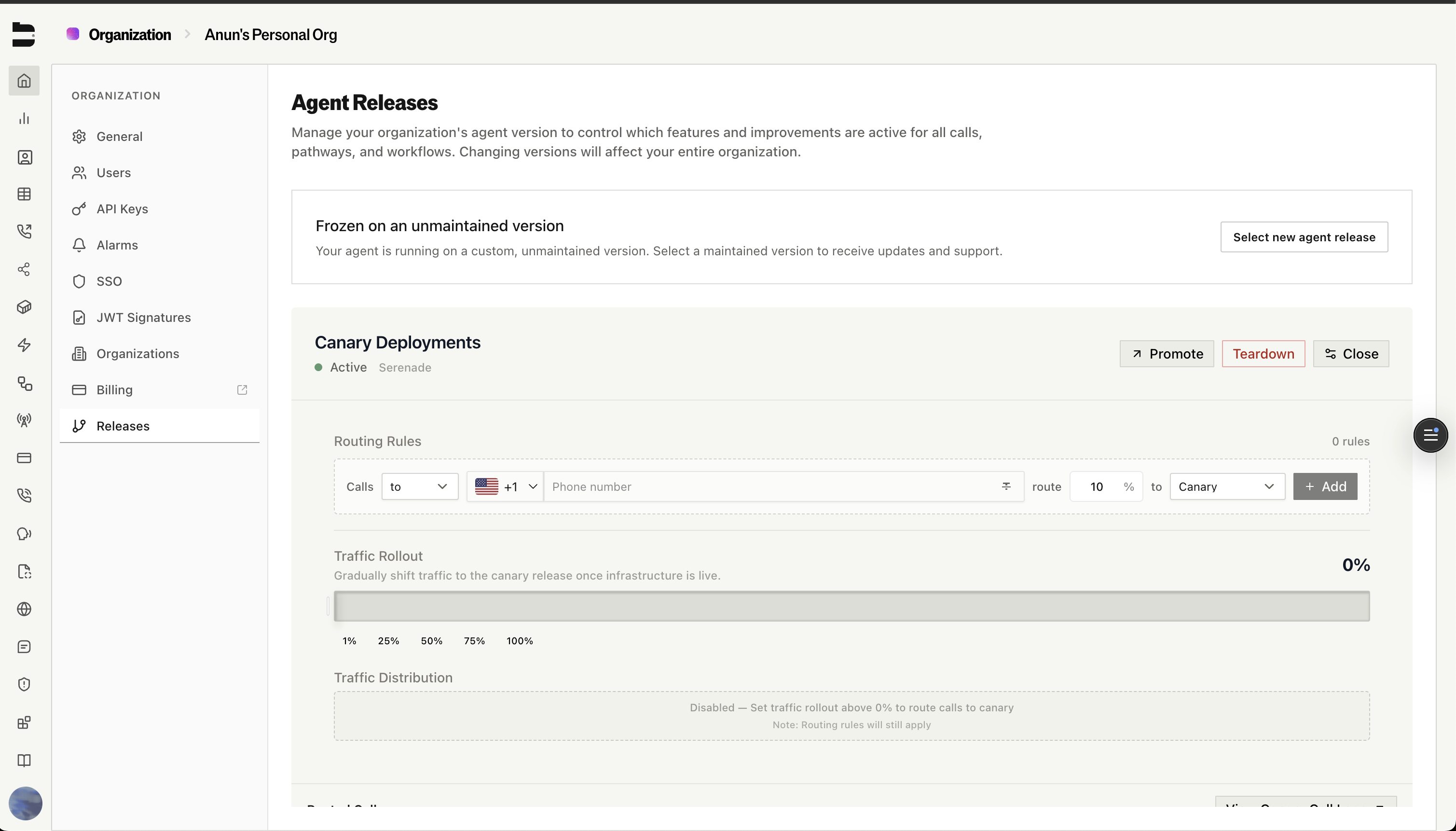The width and height of the screenshot is (1456, 831).
Task: Click the lightning bolt icon
Action: pyautogui.click(x=24, y=345)
